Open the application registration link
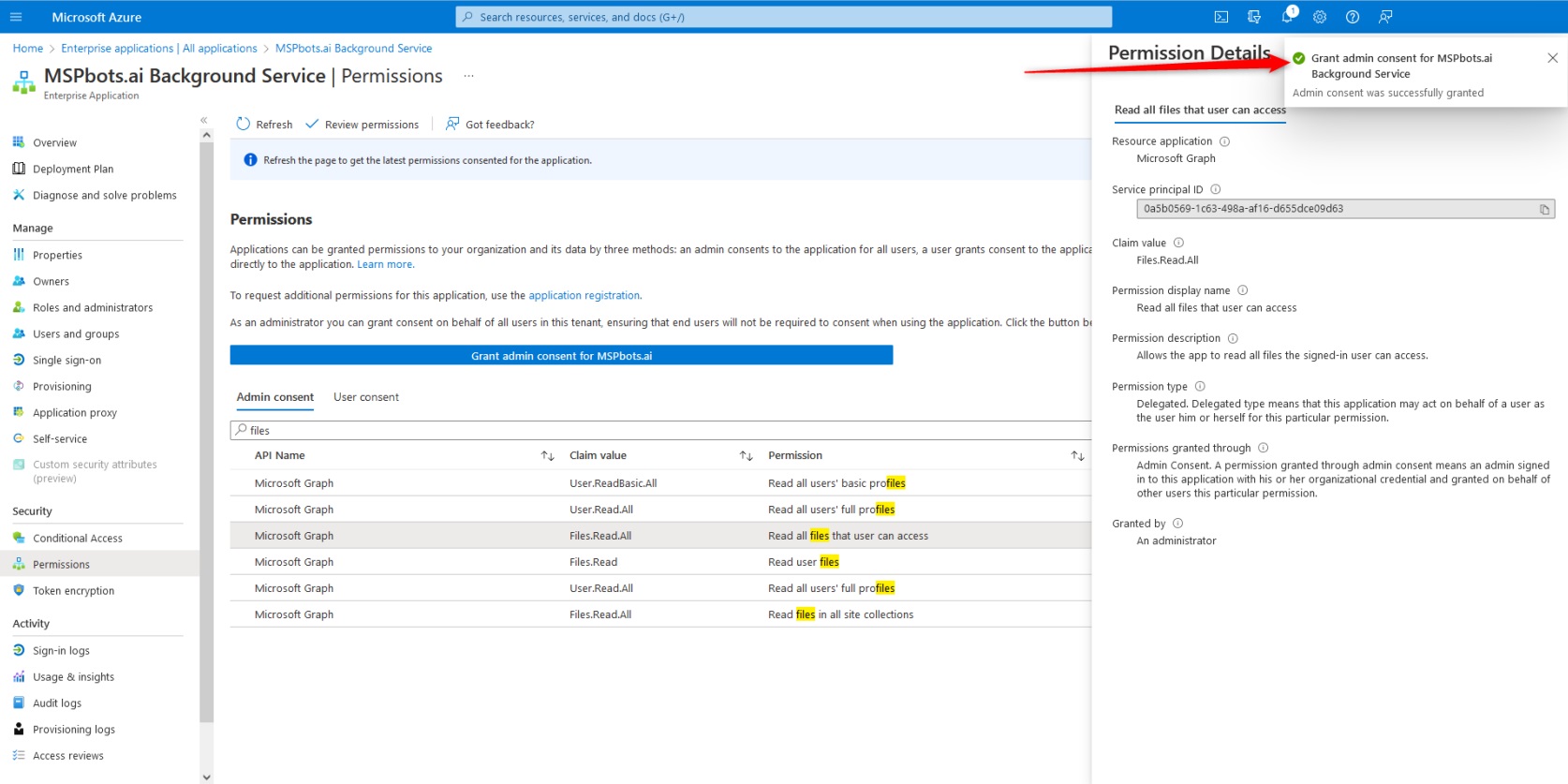Screen dimensions: 1568x784 pos(584,295)
